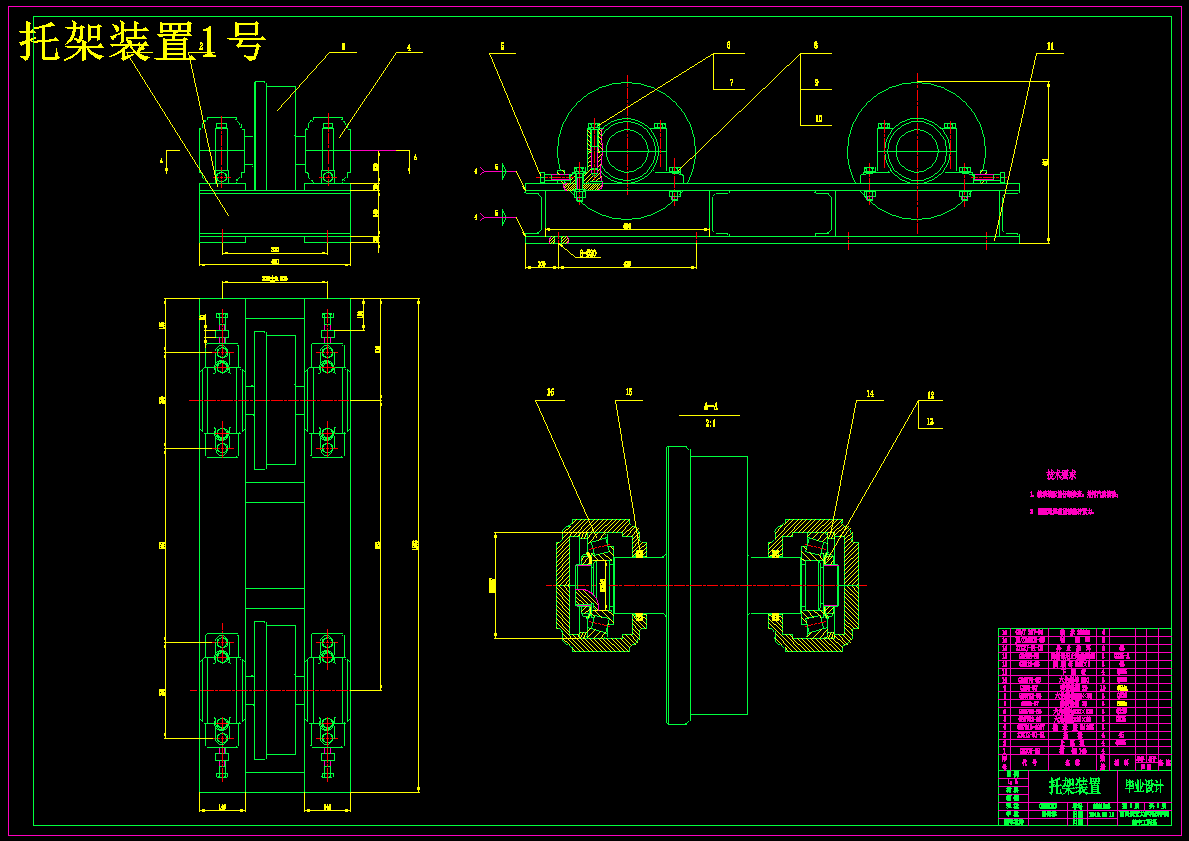Click the 代号 header in parts list

[x=1028, y=763]
